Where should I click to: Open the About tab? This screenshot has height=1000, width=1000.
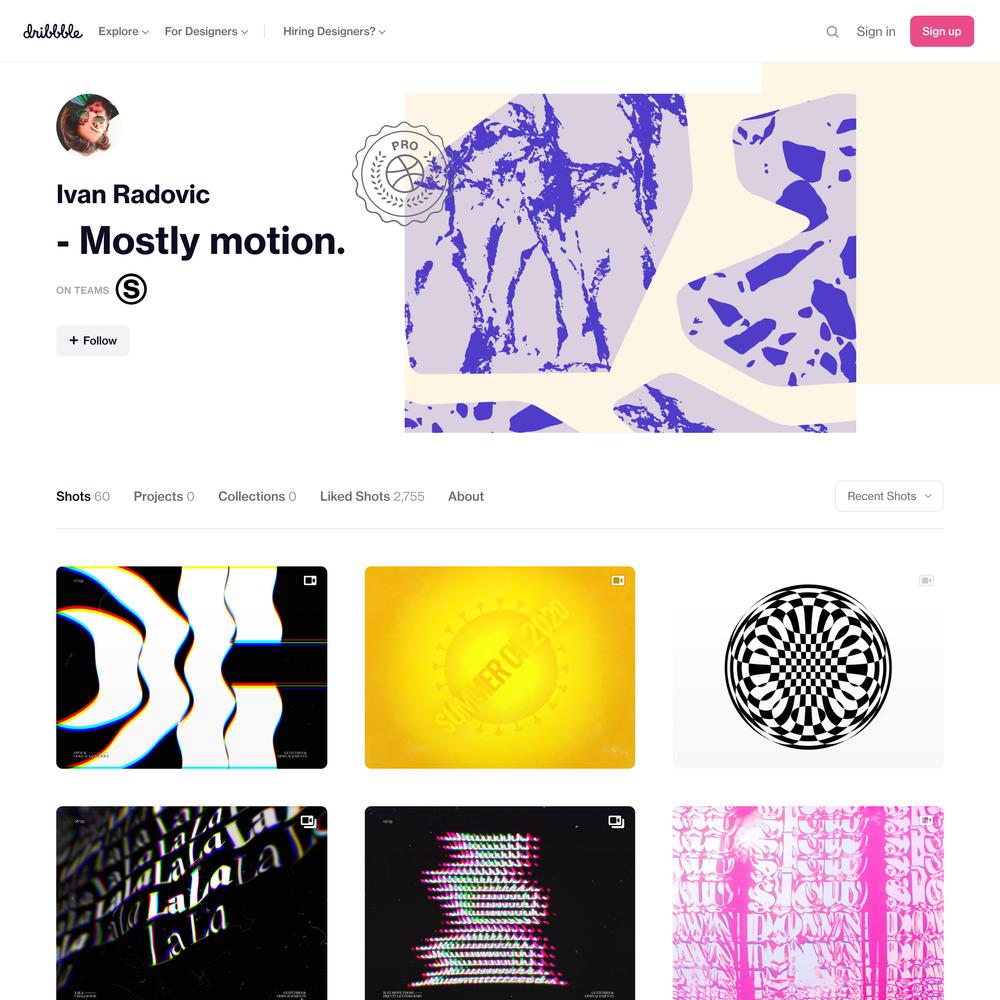[466, 496]
